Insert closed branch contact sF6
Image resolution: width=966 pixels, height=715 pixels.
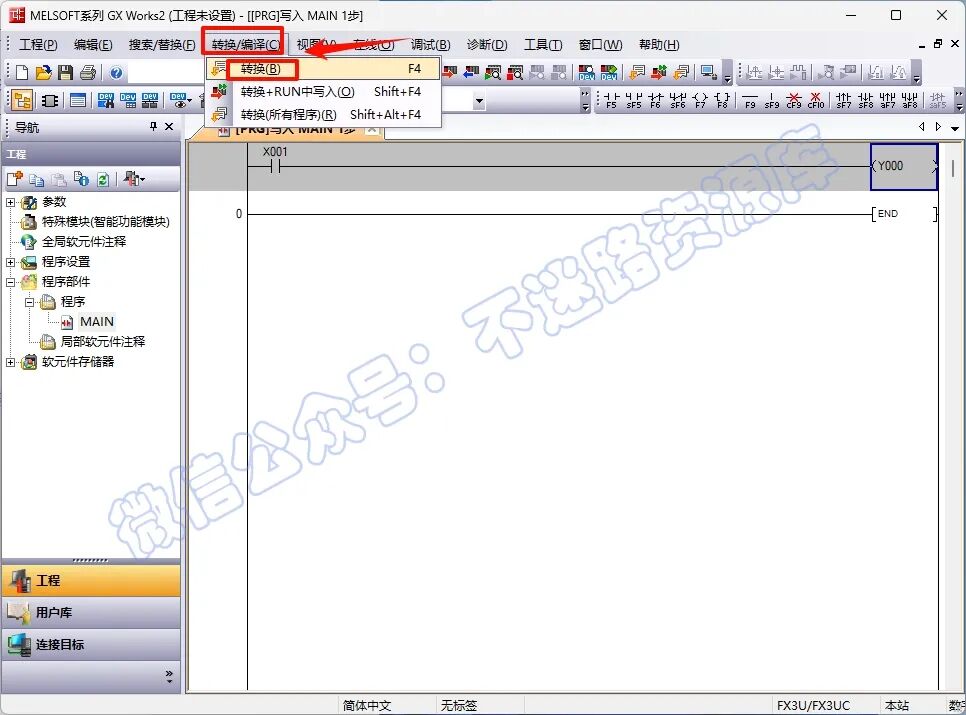(x=678, y=100)
